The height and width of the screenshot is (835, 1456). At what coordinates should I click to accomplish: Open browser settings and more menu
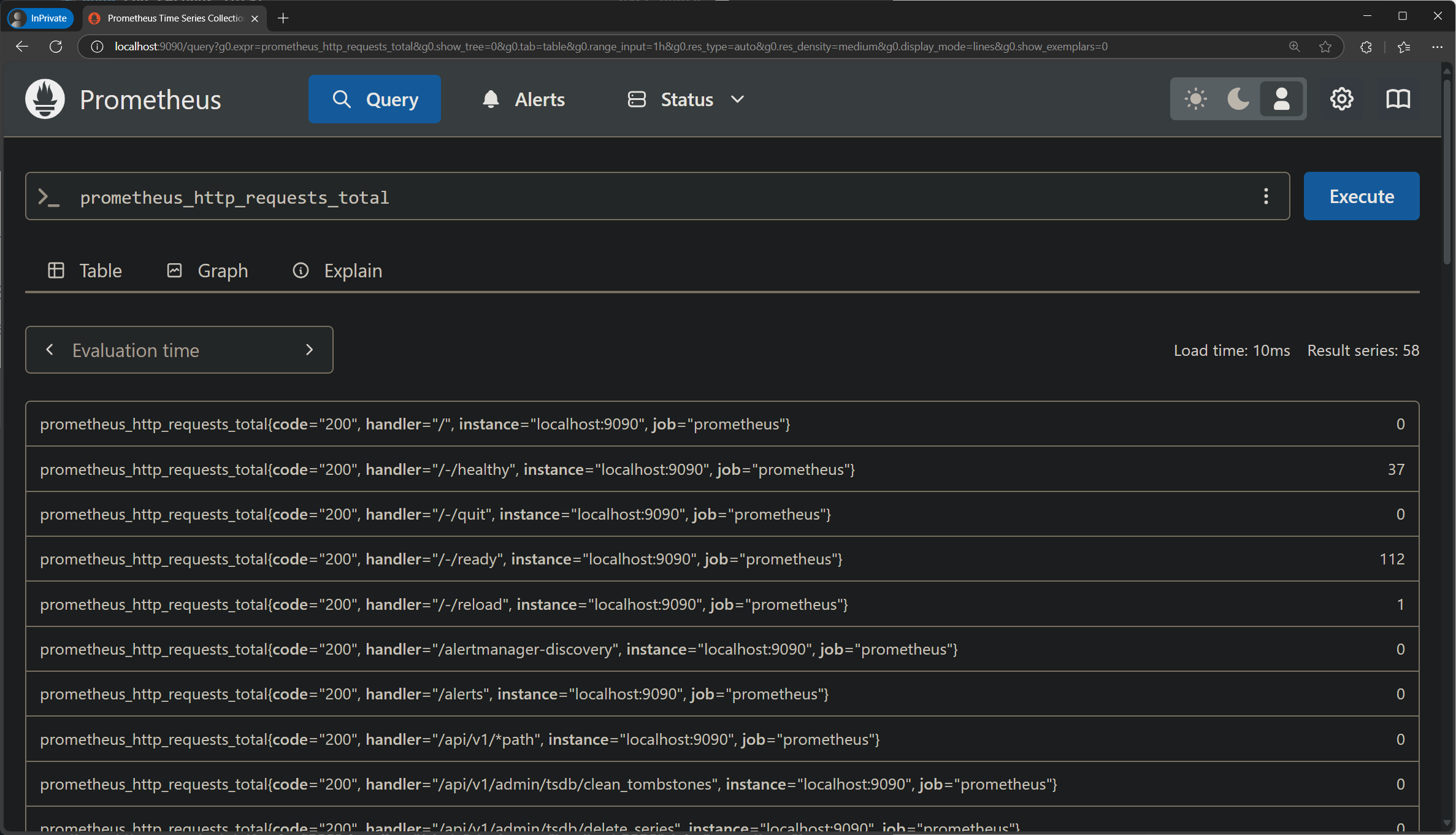[x=1437, y=47]
